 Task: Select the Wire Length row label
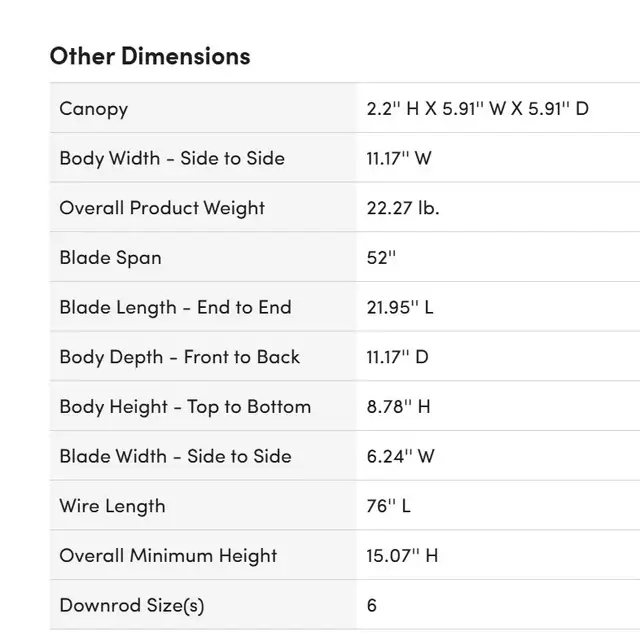pyautogui.click(x=112, y=506)
